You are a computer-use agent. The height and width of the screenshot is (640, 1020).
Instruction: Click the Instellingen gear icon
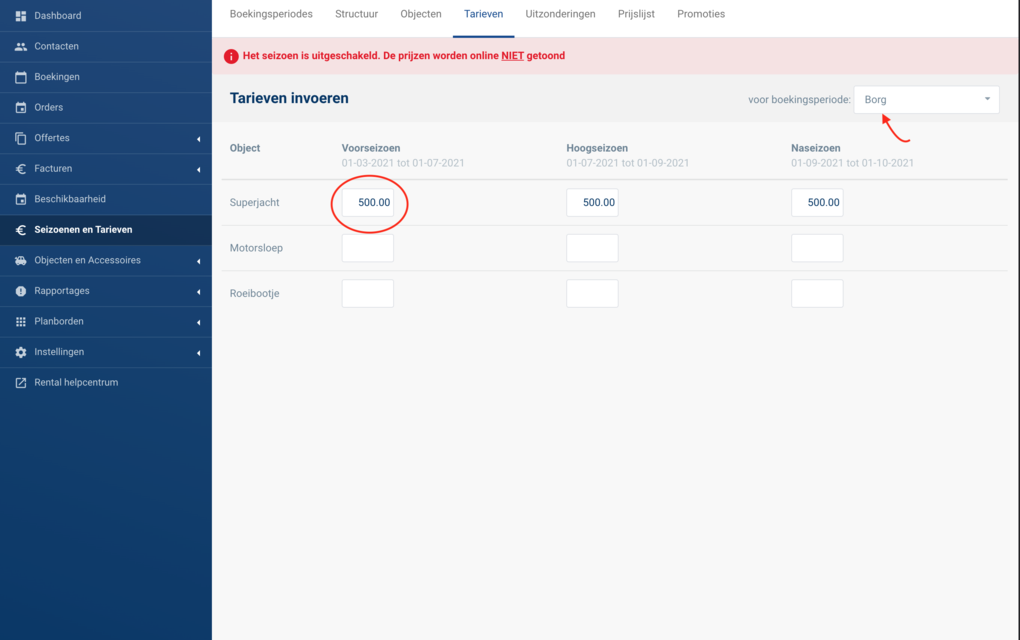tap(21, 353)
